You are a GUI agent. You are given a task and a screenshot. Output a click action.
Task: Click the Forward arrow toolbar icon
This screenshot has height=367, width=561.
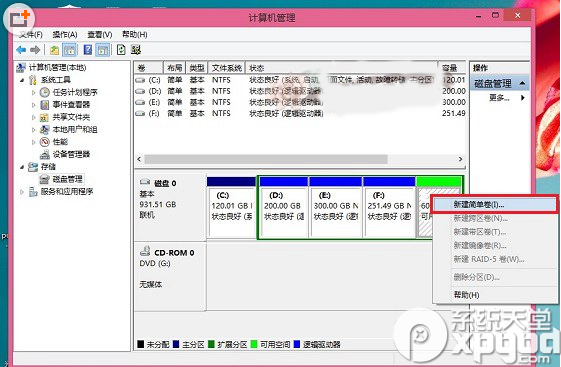(35, 50)
